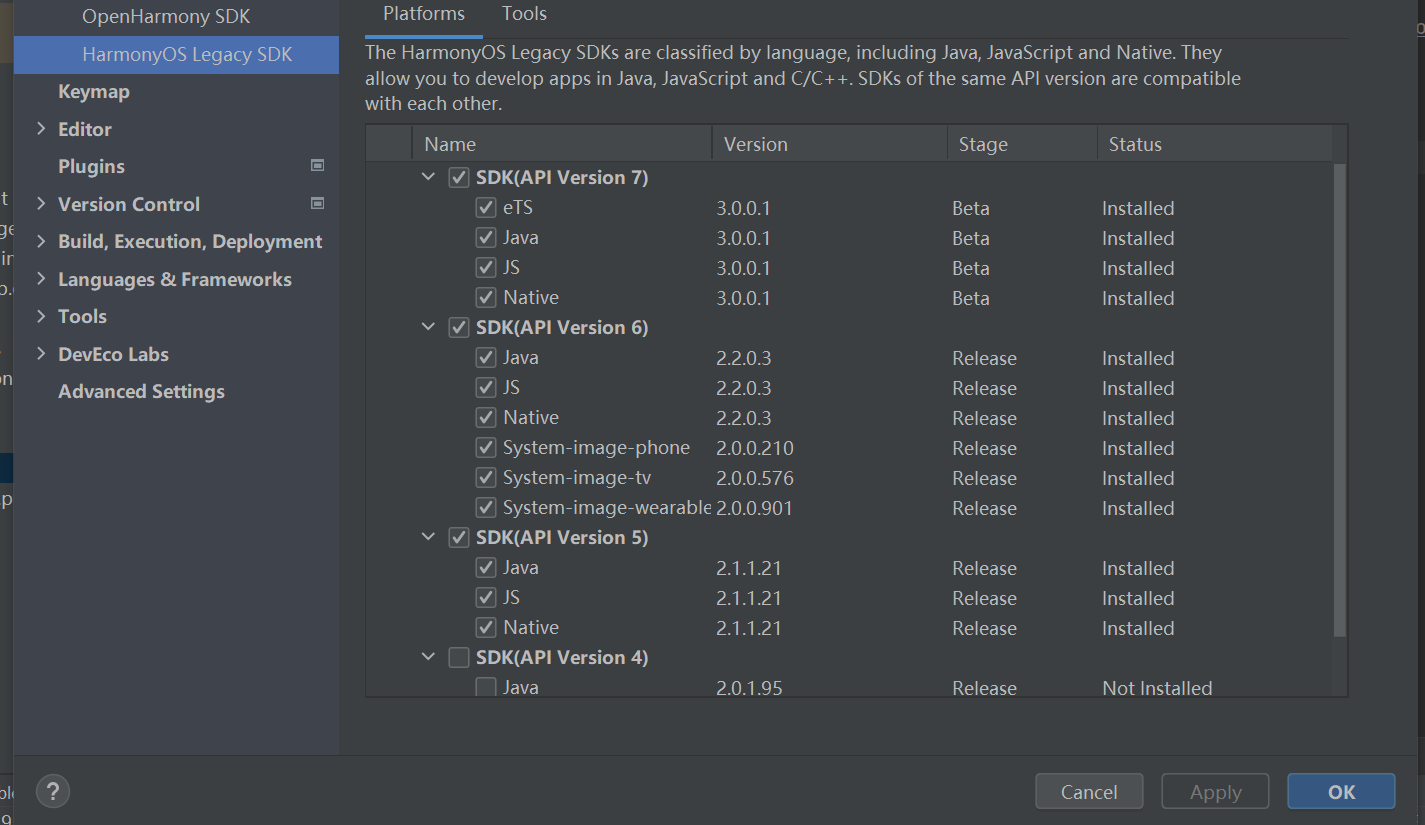Image resolution: width=1425 pixels, height=825 pixels.
Task: Click the Version Control project-level settings icon
Action: pos(317,203)
